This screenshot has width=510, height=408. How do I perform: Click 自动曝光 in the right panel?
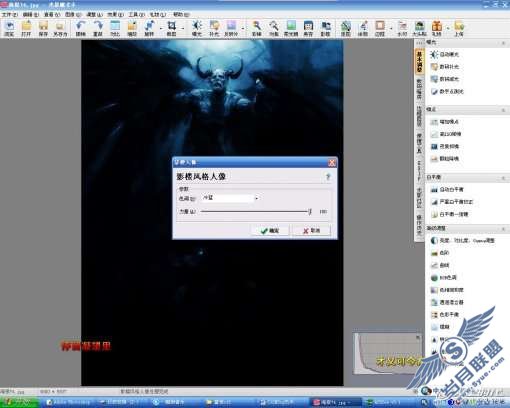pos(445,54)
